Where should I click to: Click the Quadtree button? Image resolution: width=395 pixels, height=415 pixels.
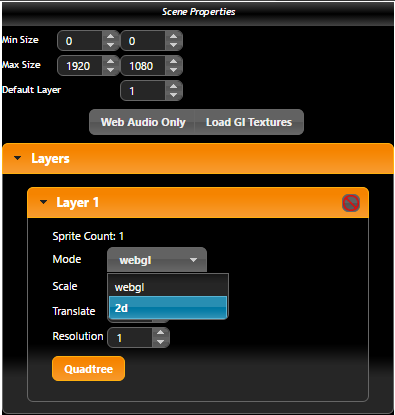[x=88, y=369]
